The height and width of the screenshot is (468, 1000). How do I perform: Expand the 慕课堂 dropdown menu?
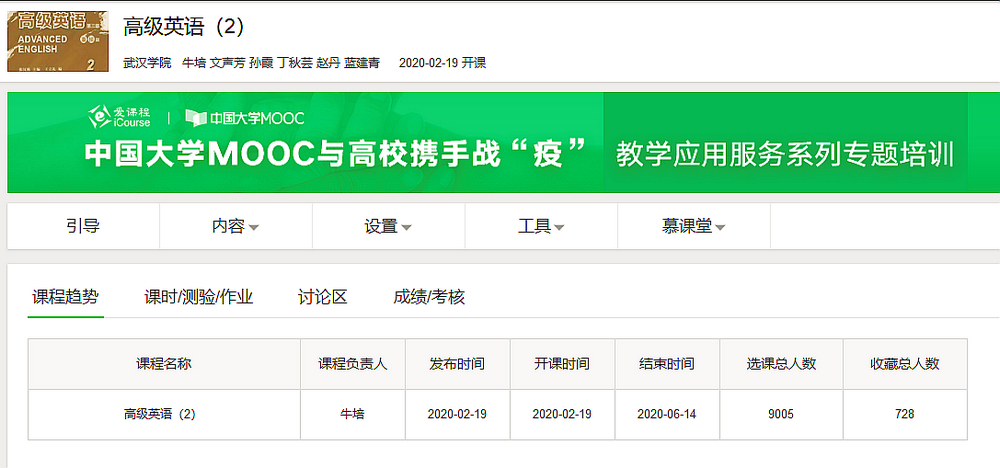tap(694, 226)
